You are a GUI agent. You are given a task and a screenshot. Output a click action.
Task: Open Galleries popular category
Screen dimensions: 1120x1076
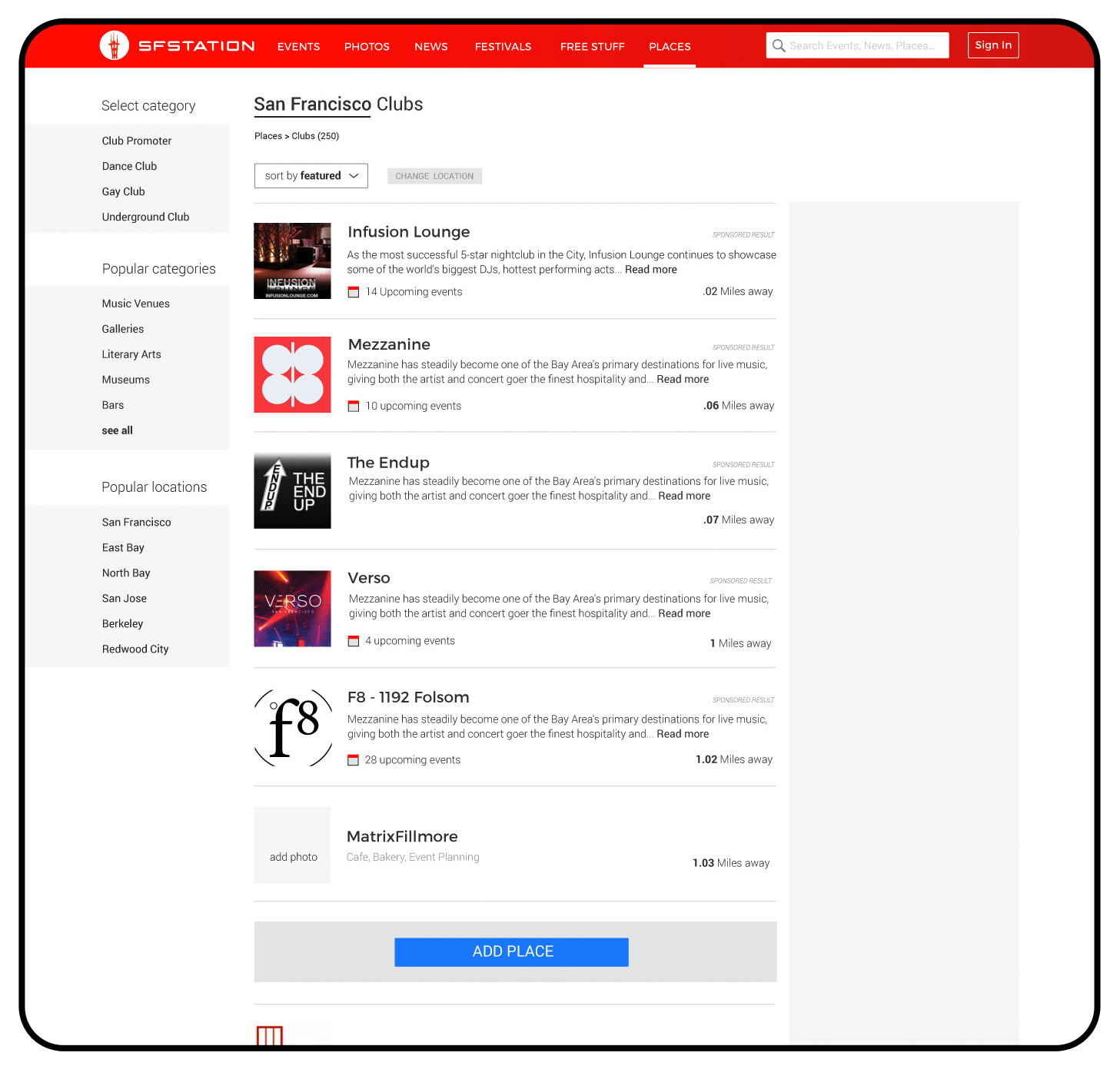pyautogui.click(x=123, y=329)
